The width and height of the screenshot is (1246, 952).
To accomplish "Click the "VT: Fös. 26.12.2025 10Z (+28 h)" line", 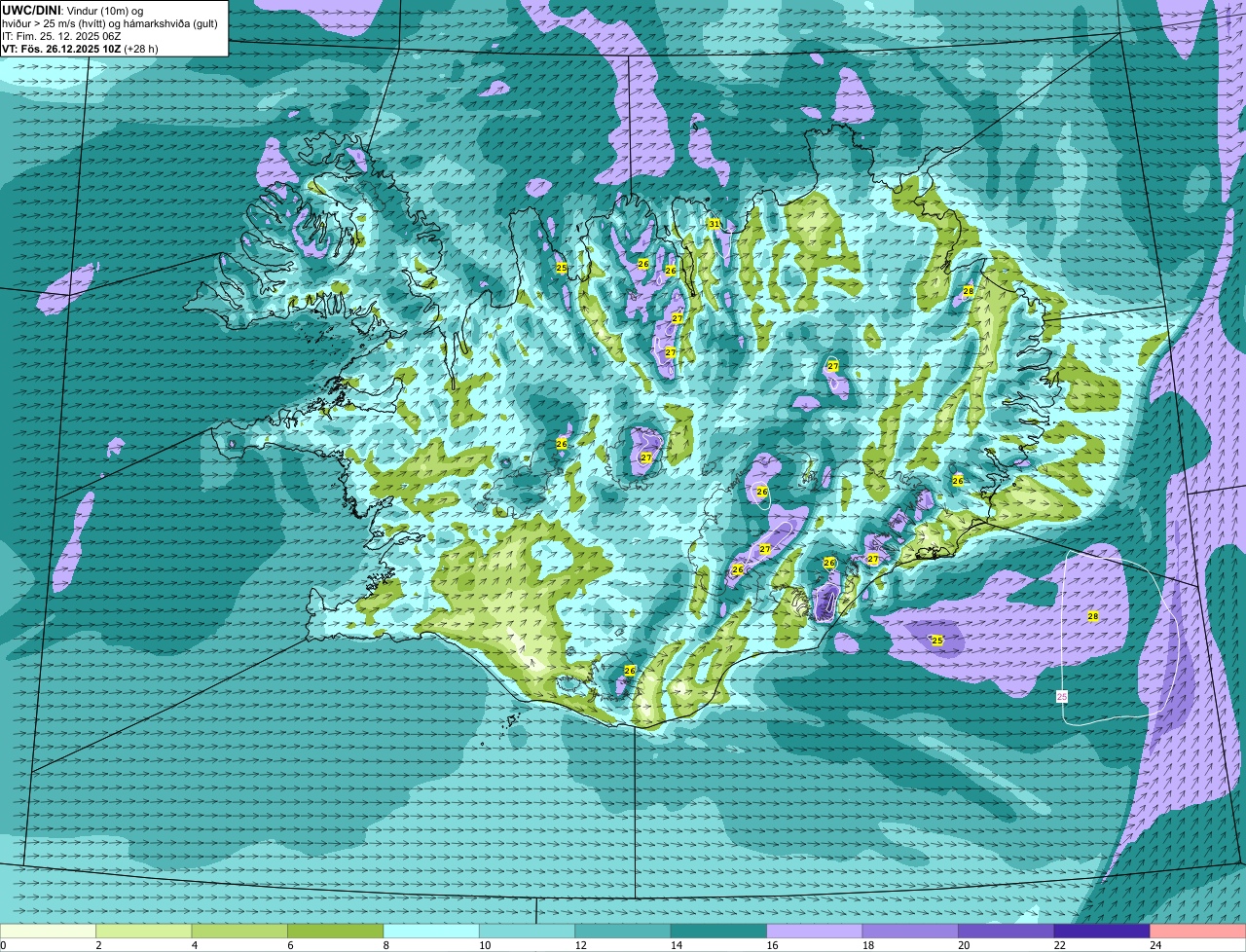I will pos(80,48).
